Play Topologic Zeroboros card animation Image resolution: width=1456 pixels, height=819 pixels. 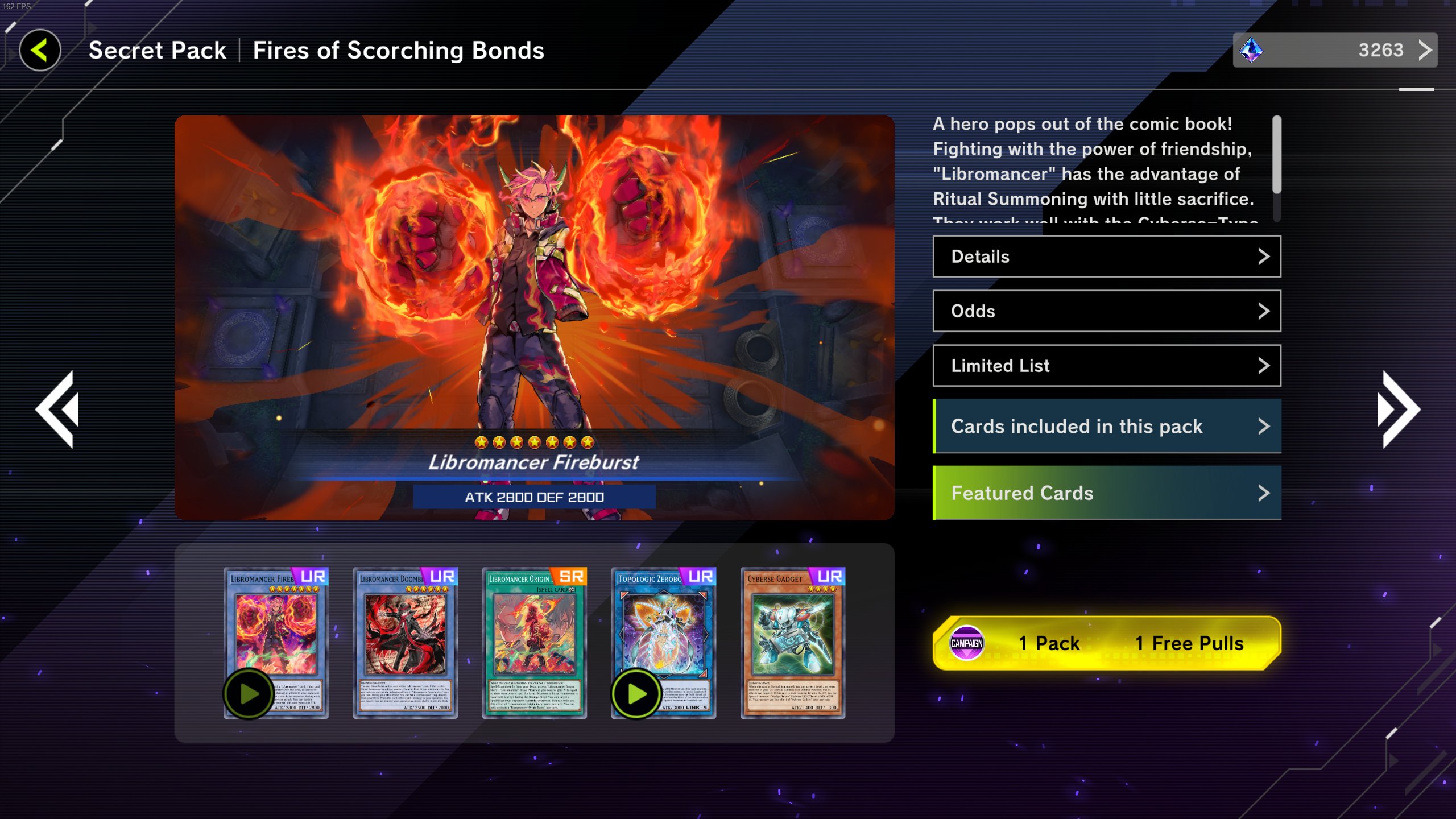pos(636,693)
